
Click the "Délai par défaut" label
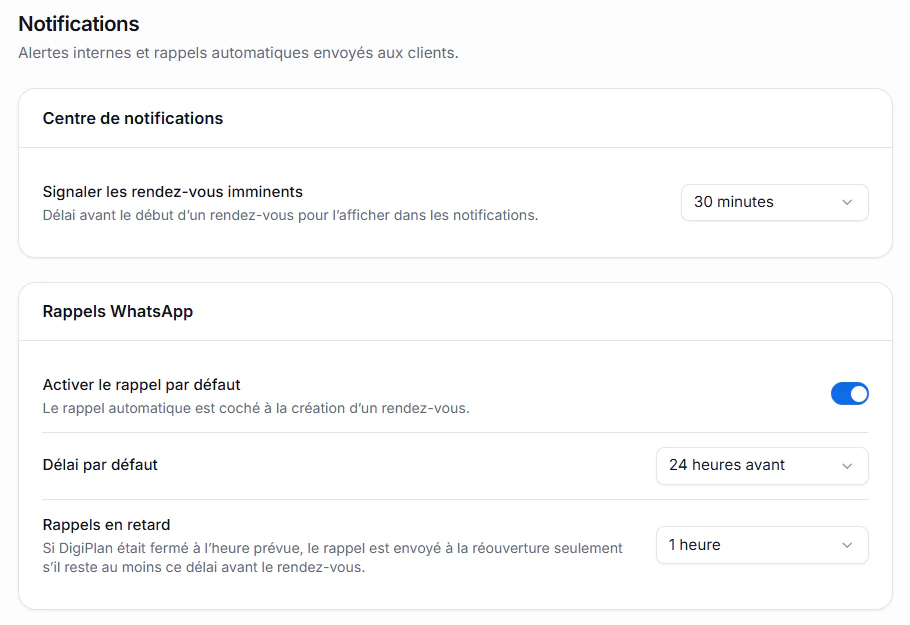[x=100, y=465]
